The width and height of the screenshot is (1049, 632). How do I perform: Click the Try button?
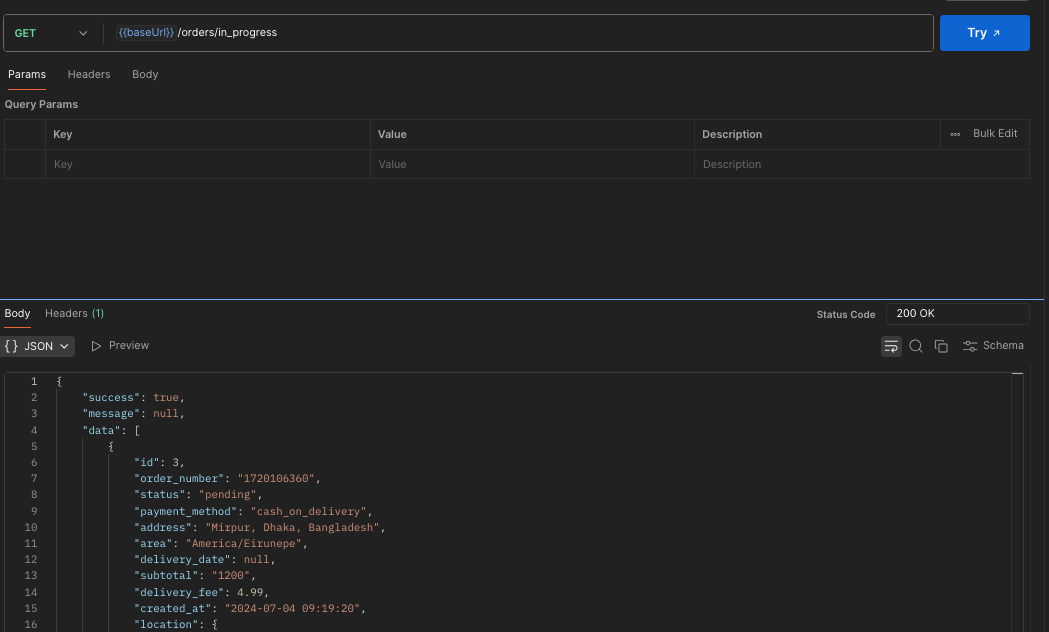984,33
